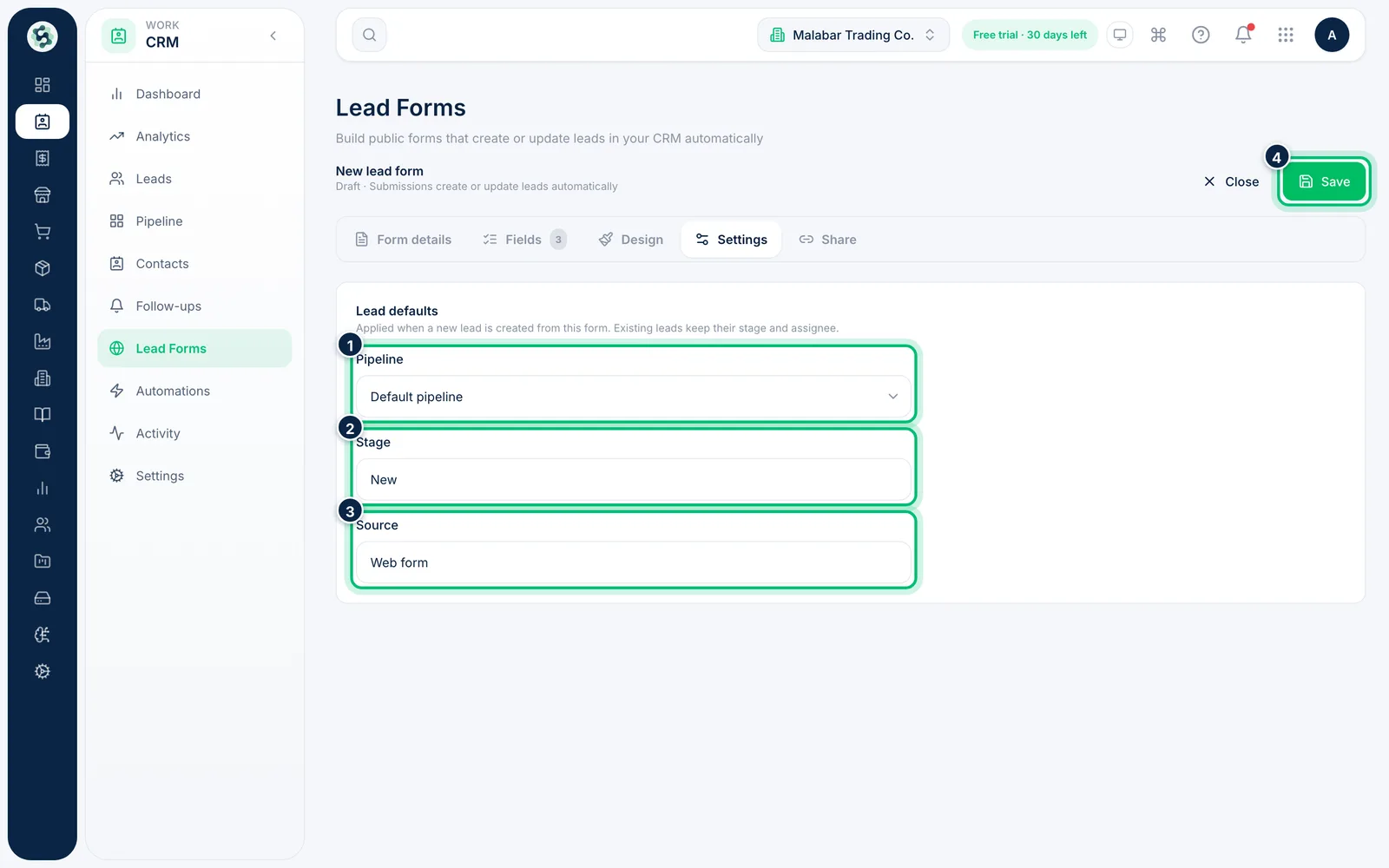Open the wallet icon in the dark rail
Image resolution: width=1389 pixels, height=868 pixels.
coord(42,451)
